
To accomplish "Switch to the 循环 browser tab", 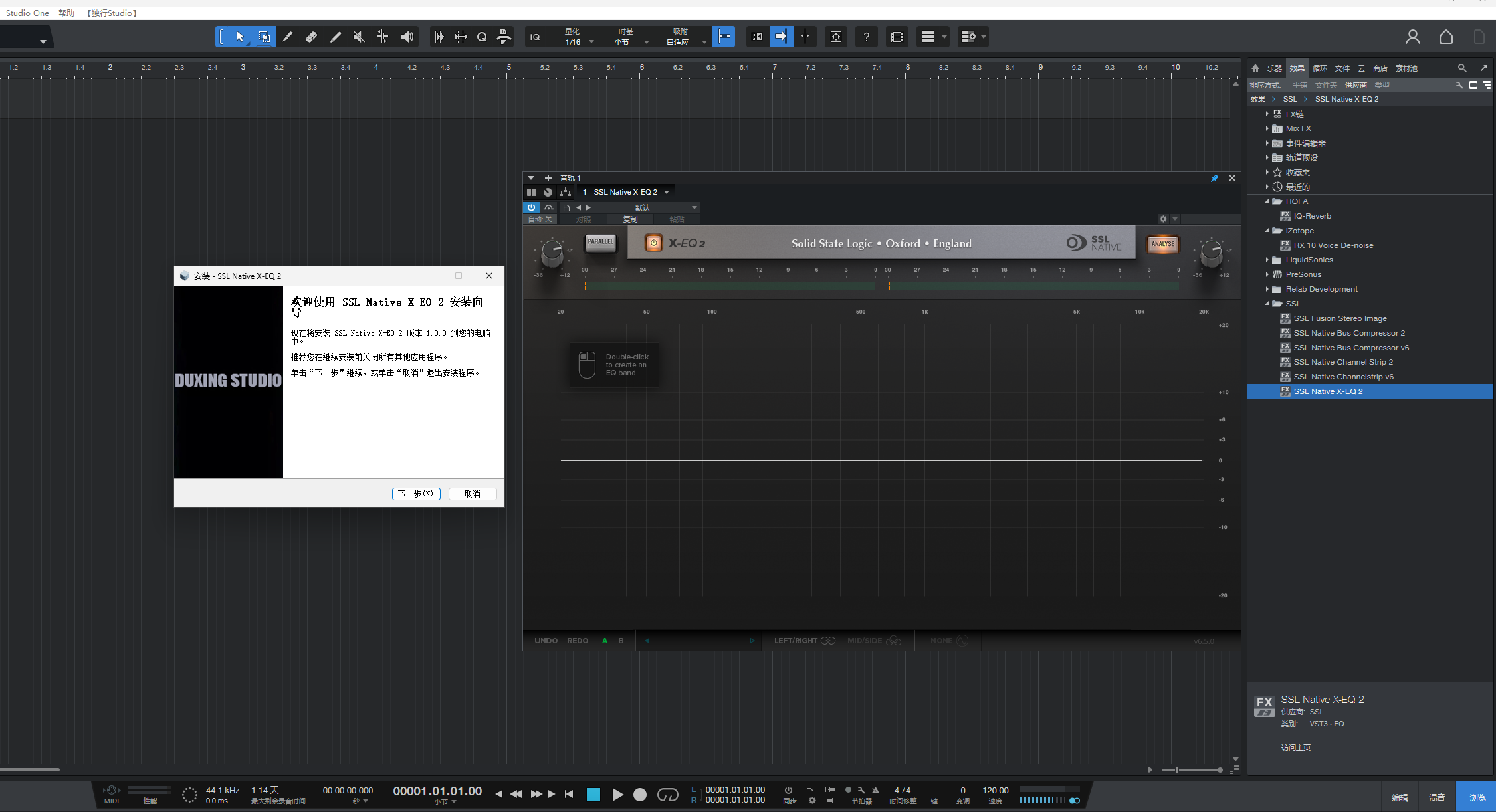I will [x=1320, y=68].
